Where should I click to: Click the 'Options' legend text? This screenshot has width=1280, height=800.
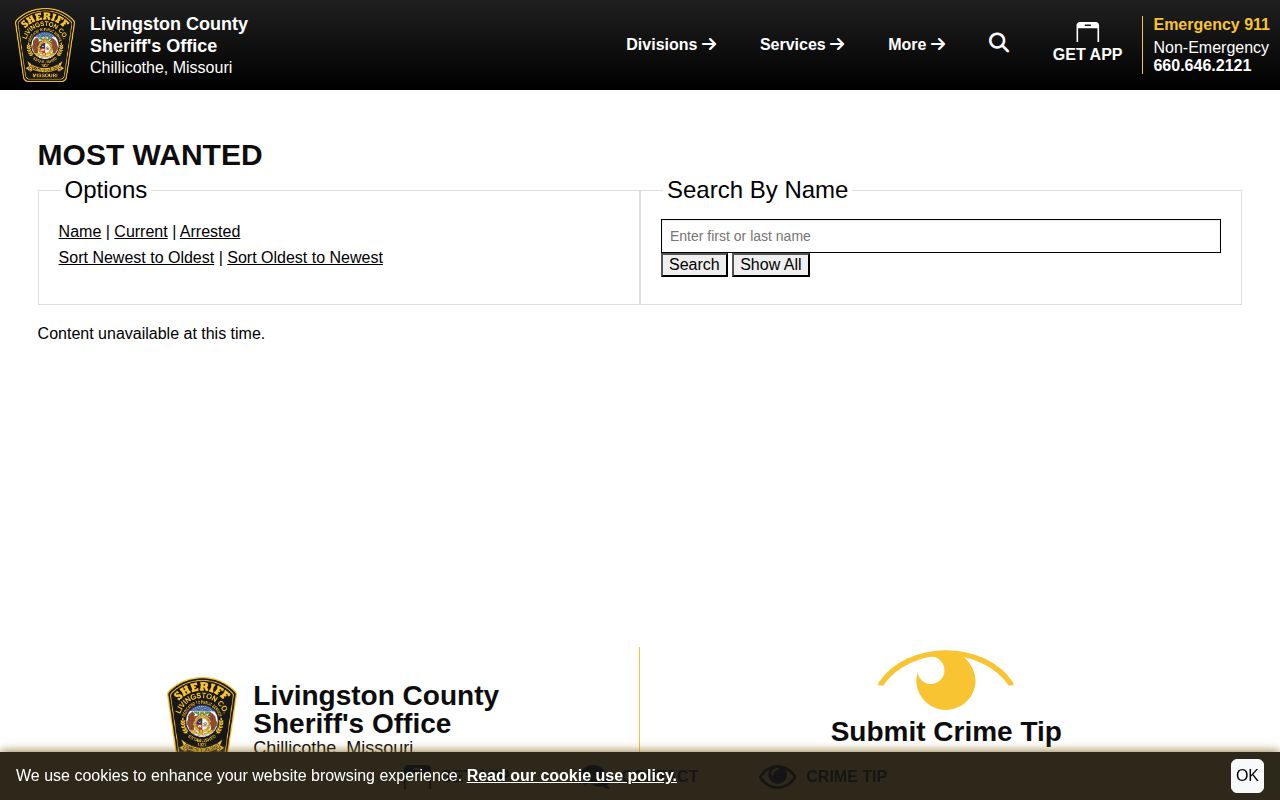pyautogui.click(x=106, y=190)
